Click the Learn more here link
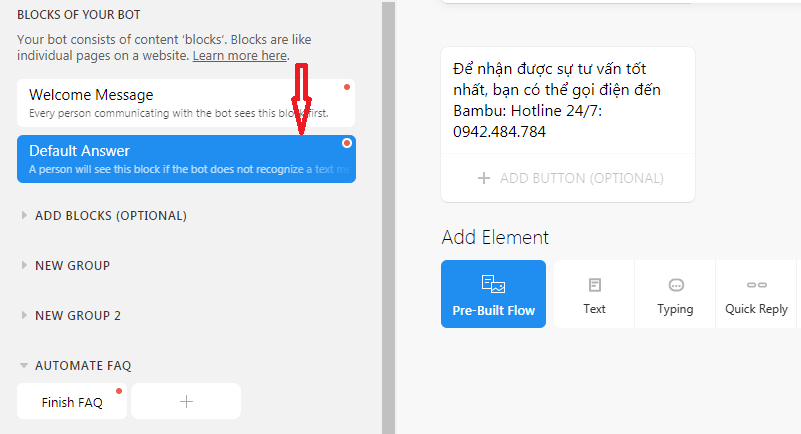The height and width of the screenshot is (434, 801). pyautogui.click(x=240, y=56)
